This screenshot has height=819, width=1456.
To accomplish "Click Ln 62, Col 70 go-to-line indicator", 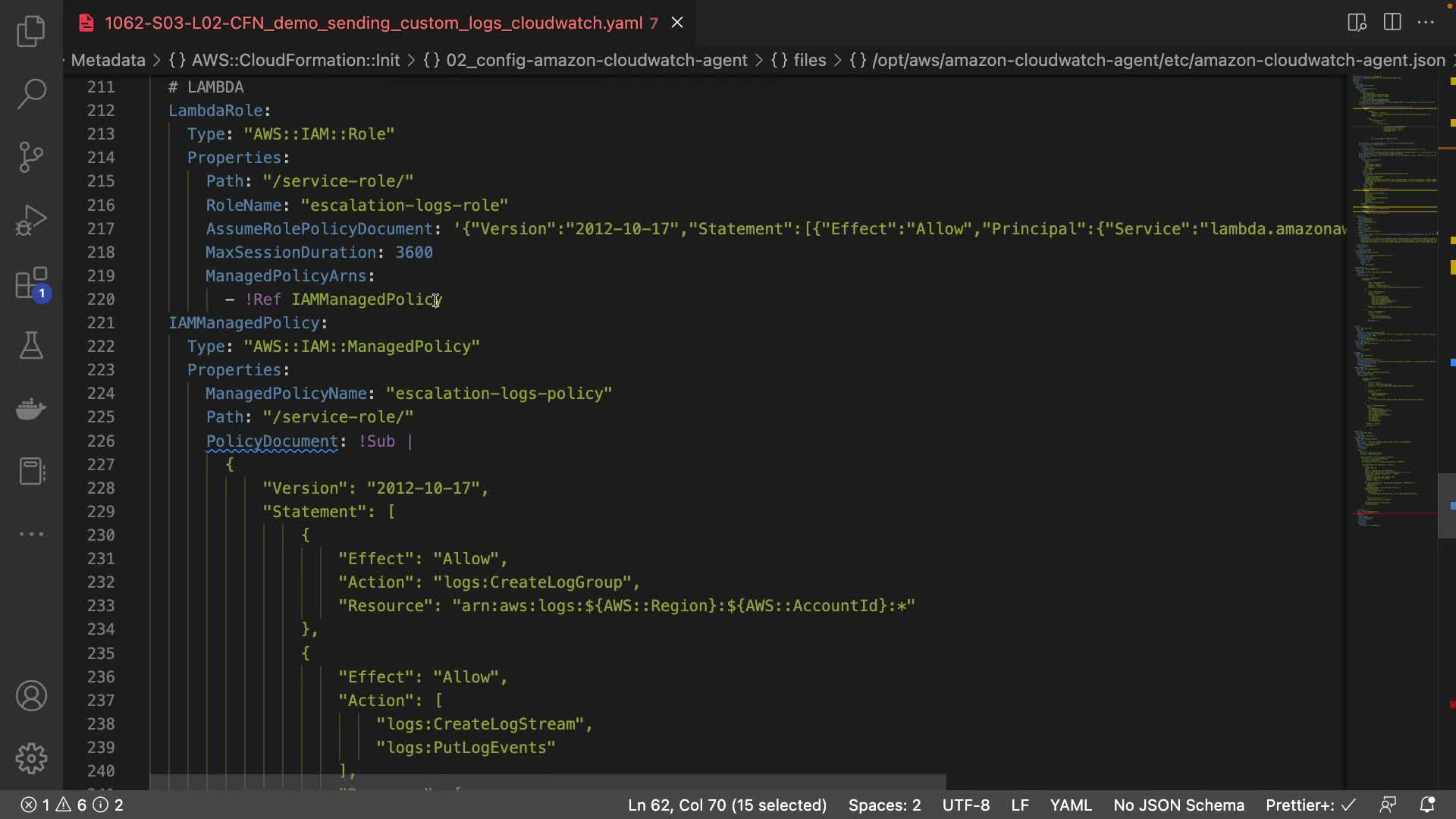I will pos(726,805).
